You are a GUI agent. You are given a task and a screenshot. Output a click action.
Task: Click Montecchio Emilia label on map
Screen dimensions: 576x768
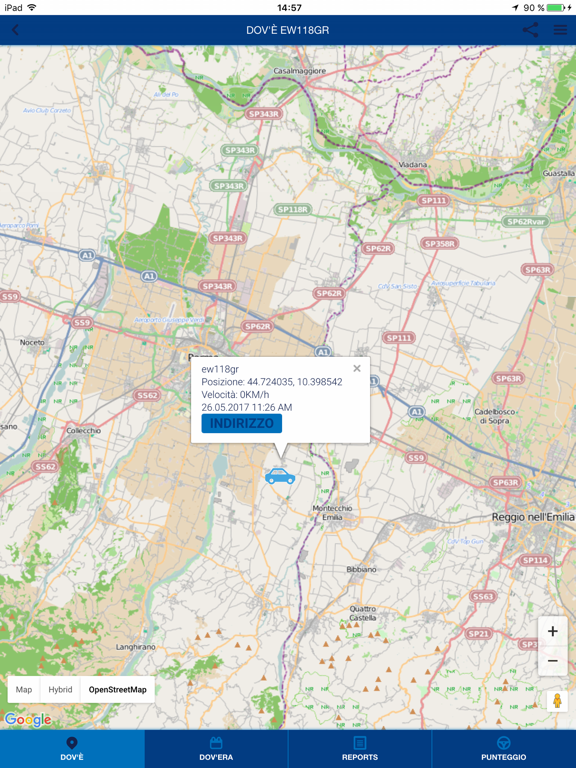(x=332, y=513)
